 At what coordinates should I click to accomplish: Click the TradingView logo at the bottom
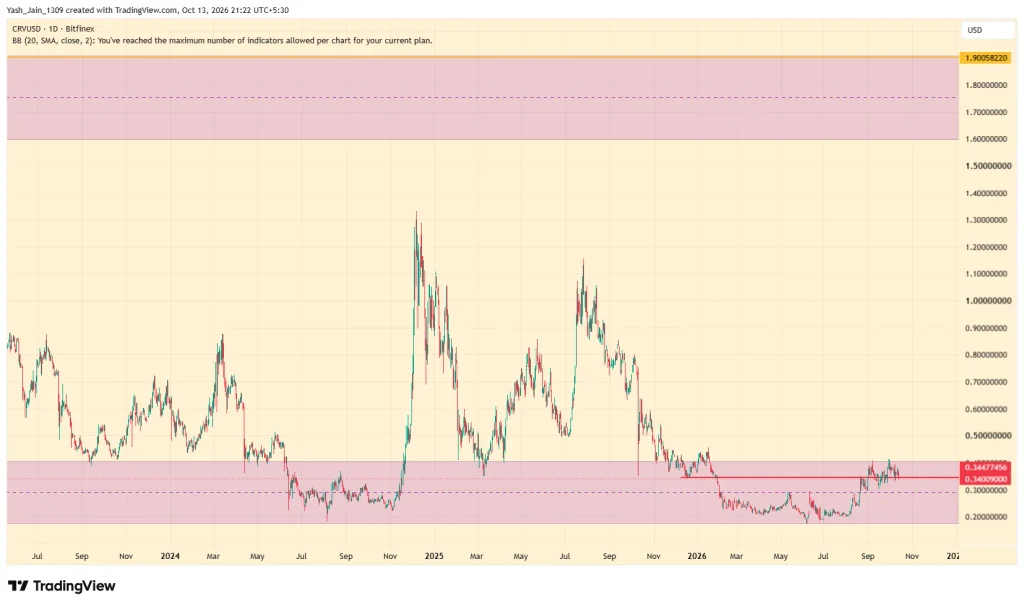click(61, 586)
